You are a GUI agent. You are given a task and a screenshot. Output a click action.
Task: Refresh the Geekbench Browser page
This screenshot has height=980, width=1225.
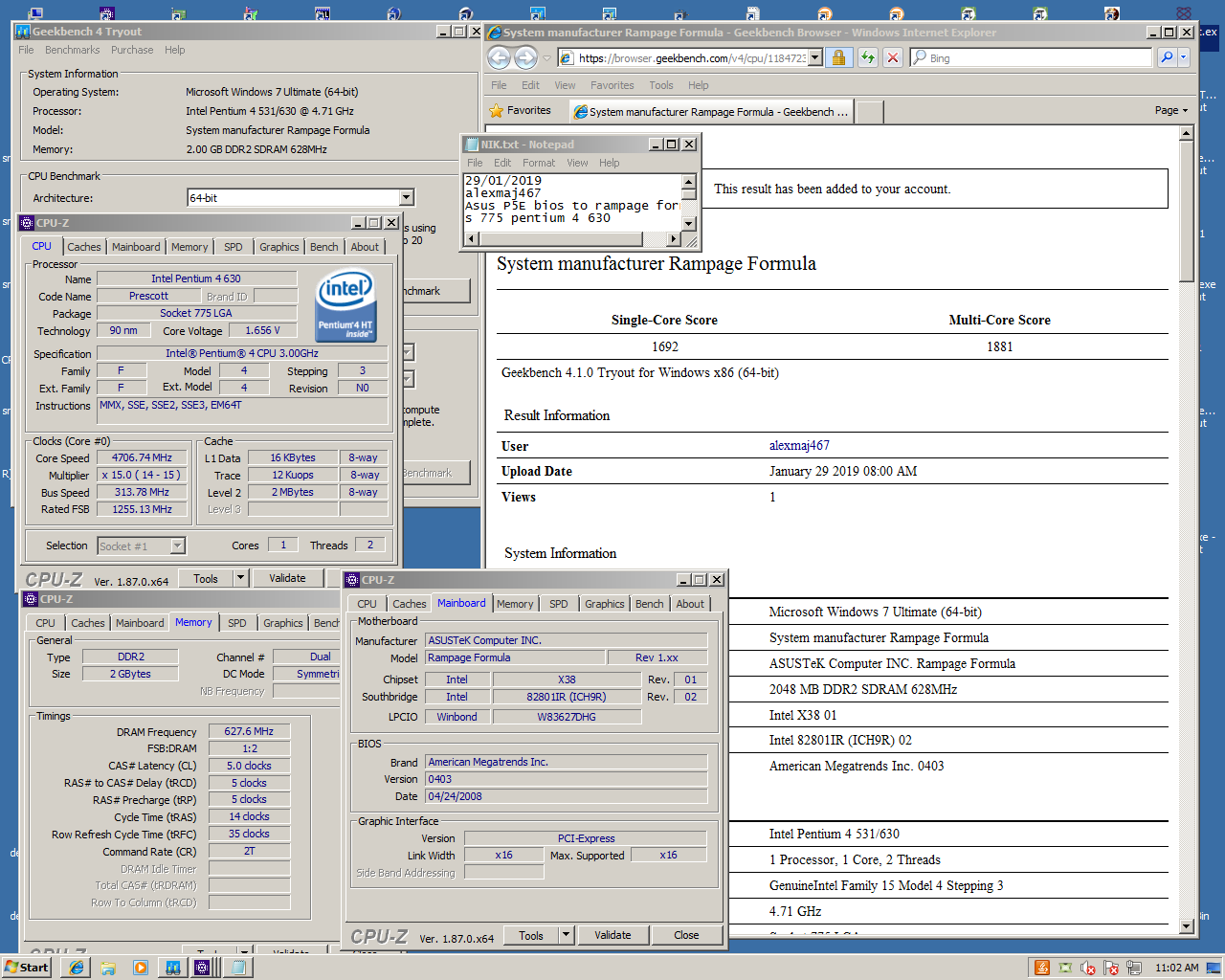(x=867, y=58)
